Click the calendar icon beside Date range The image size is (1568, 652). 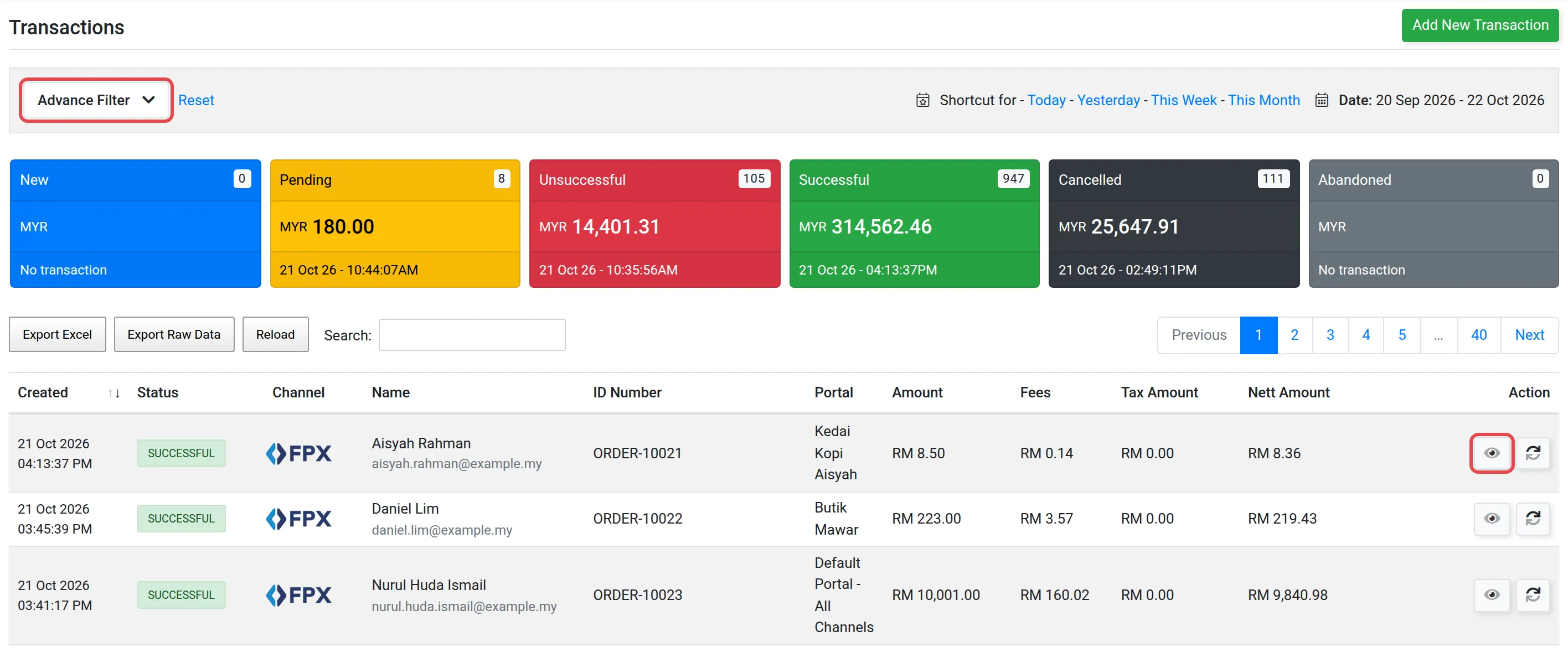click(1321, 100)
